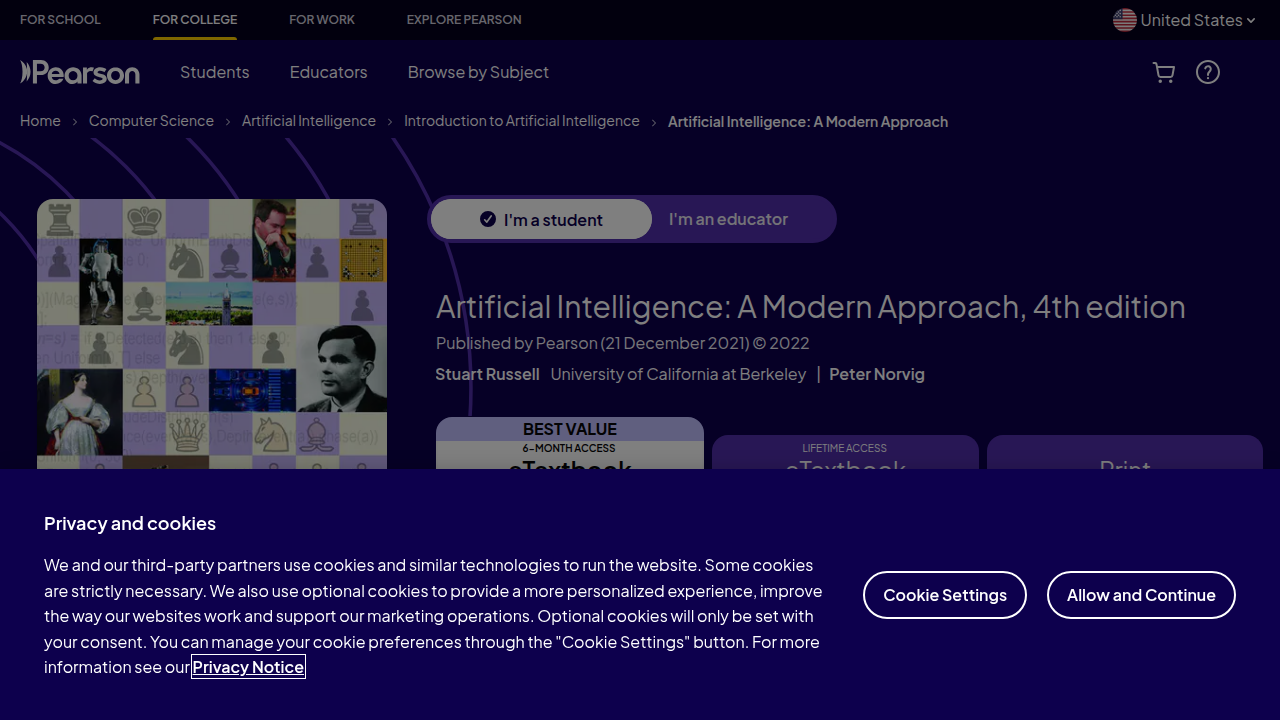Go to the Artificial Intelligence breadcrumb

(309, 121)
